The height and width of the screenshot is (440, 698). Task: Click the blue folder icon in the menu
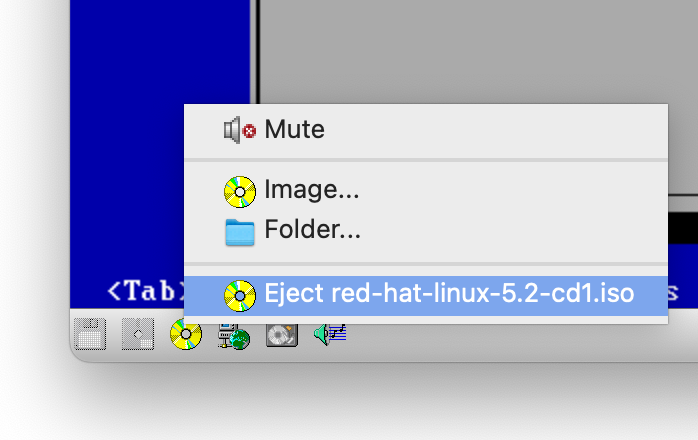click(x=240, y=232)
